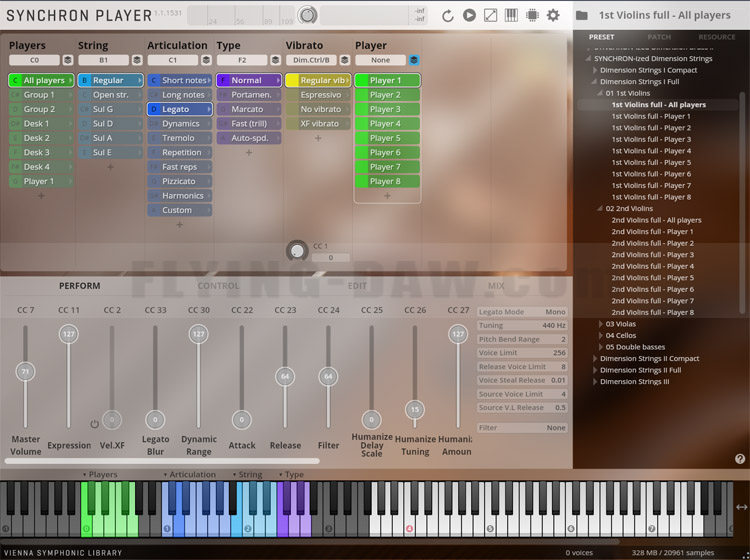
Task: Click the play button in top toolbar
Action: 469,15
